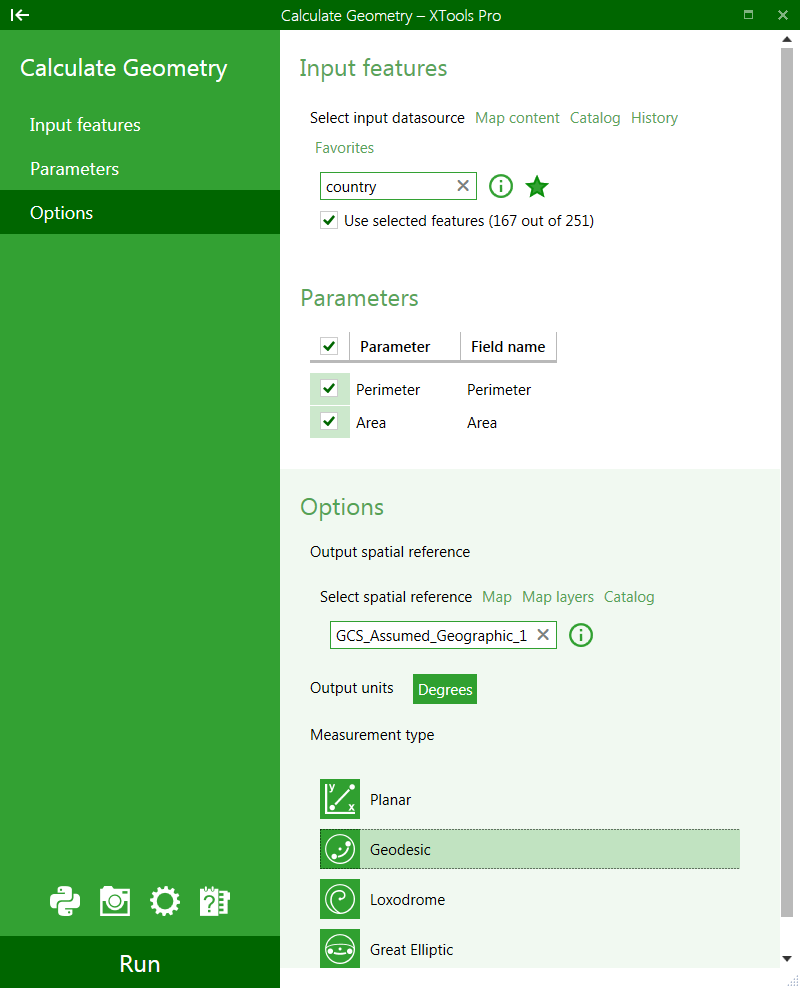Open the Map content datasource link
Viewport: 800px width, 988px height.
point(517,118)
